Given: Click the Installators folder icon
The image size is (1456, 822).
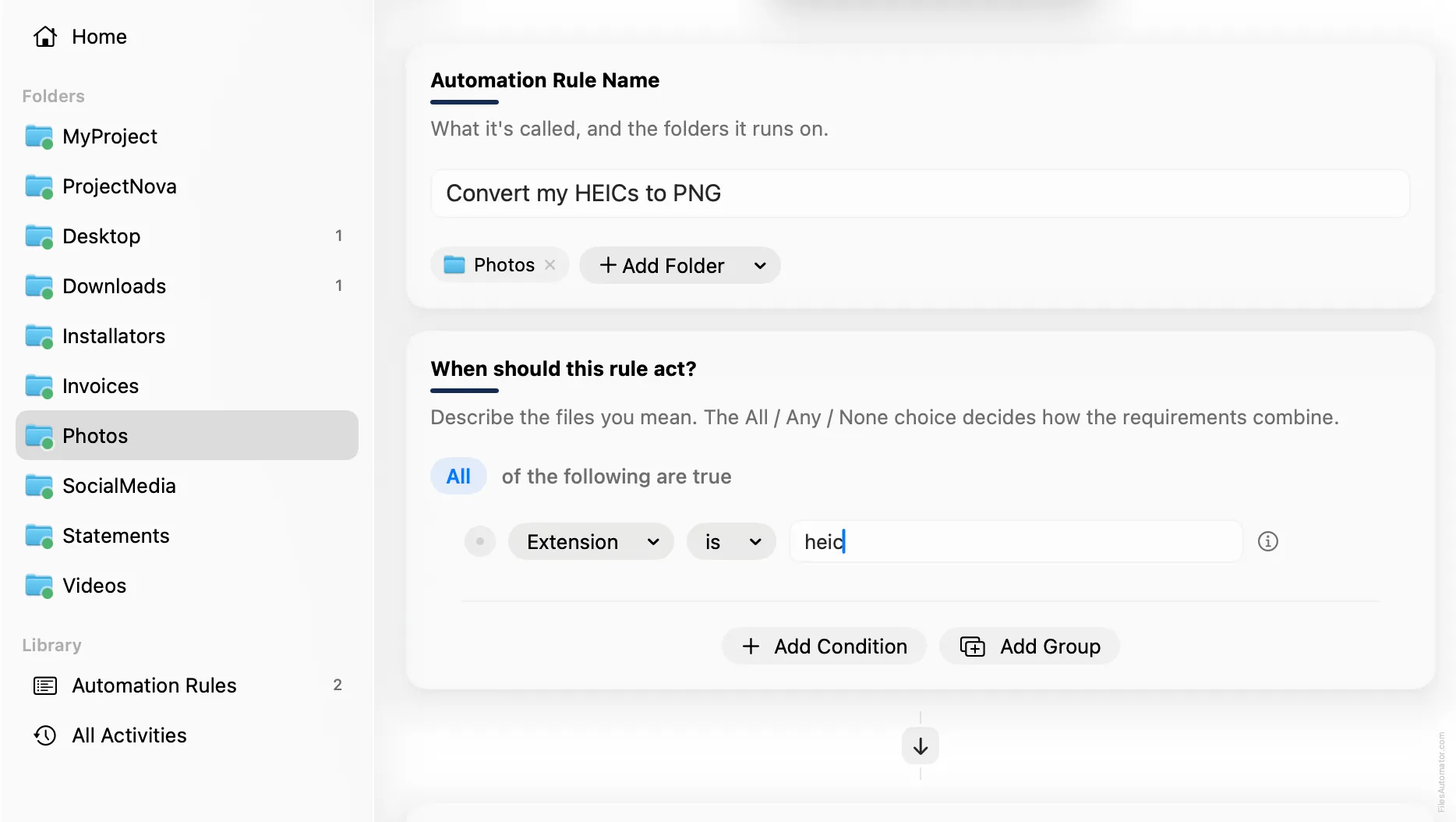Looking at the screenshot, I should pos(39,337).
